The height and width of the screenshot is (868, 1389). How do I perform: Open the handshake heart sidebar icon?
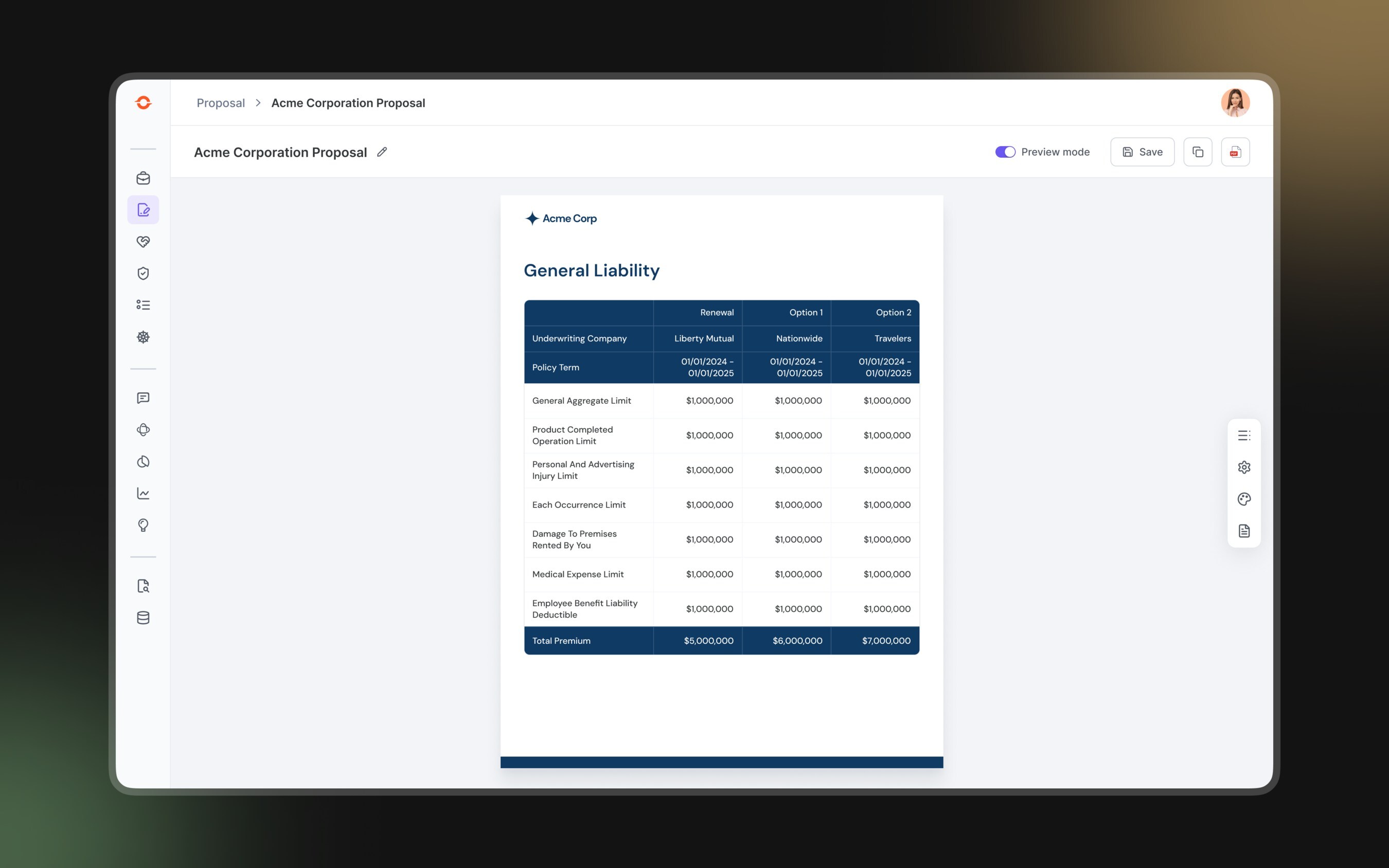pyautogui.click(x=143, y=242)
